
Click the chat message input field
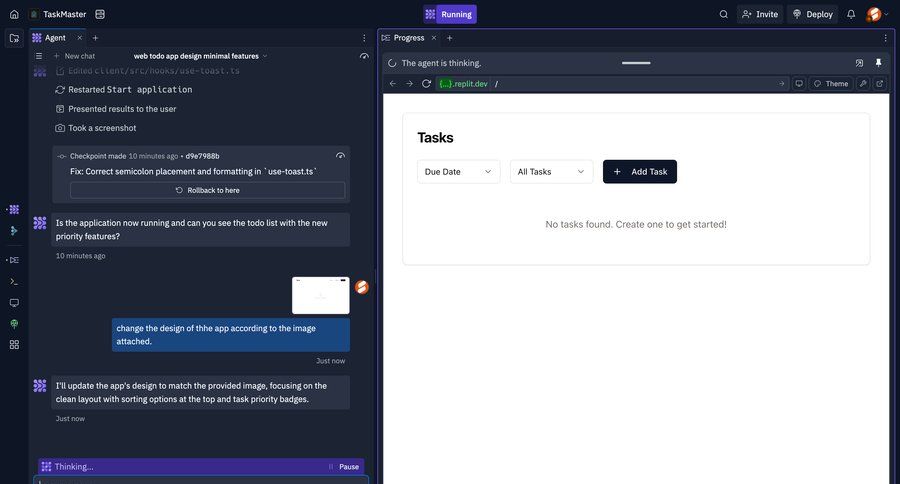point(201,481)
